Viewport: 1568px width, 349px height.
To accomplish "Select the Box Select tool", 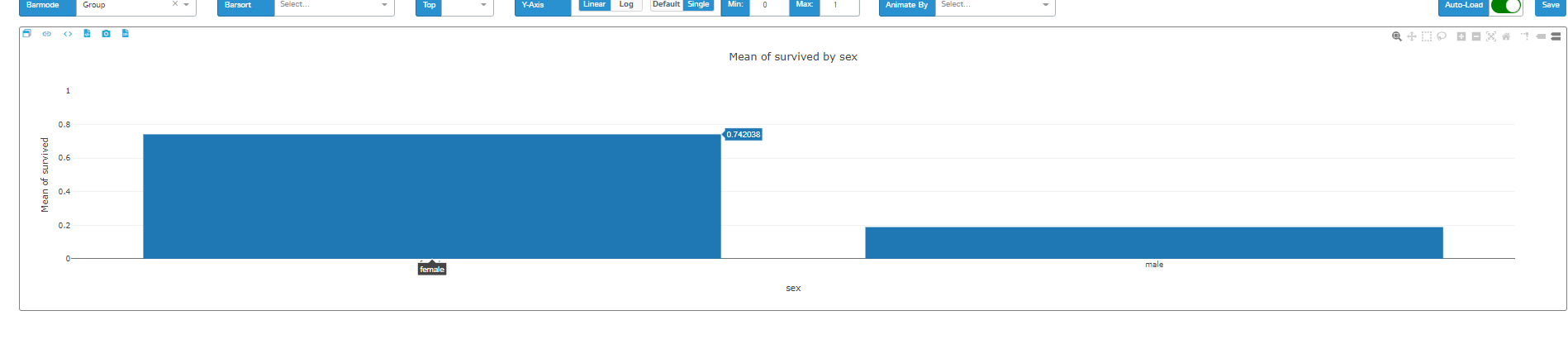I will 1427,36.
